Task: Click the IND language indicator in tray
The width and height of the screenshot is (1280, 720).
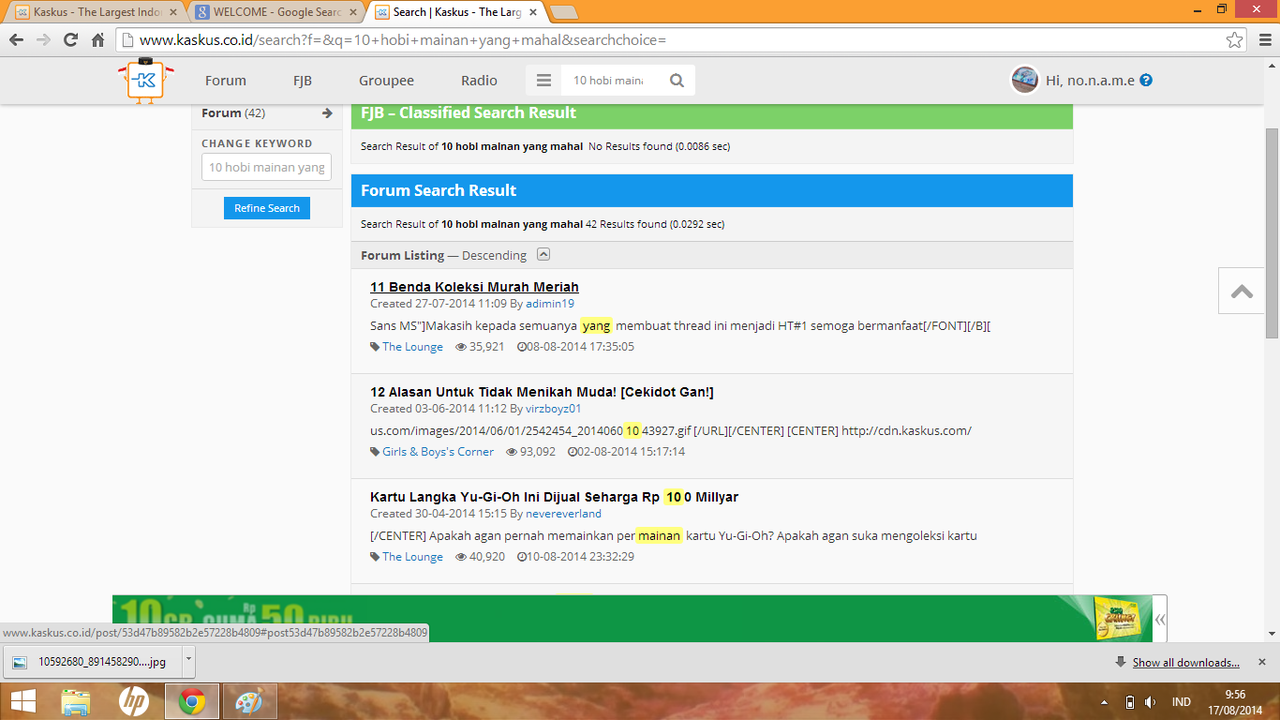Action: pos(1181,702)
